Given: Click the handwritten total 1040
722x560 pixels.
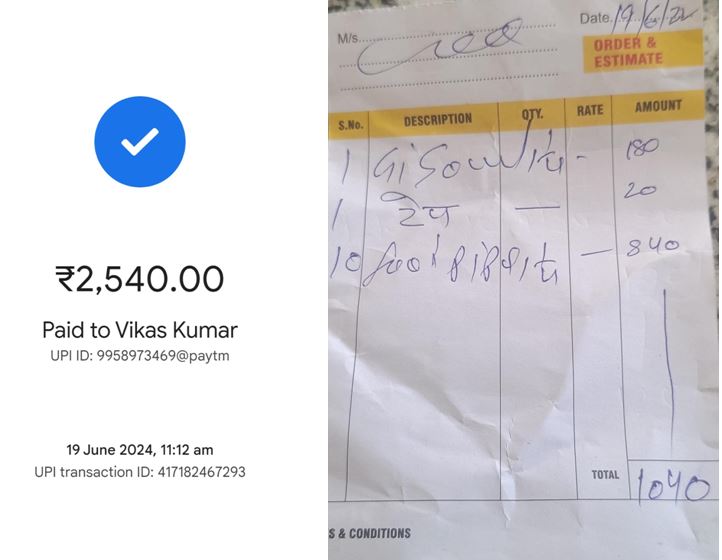Looking at the screenshot, I should (x=673, y=487).
